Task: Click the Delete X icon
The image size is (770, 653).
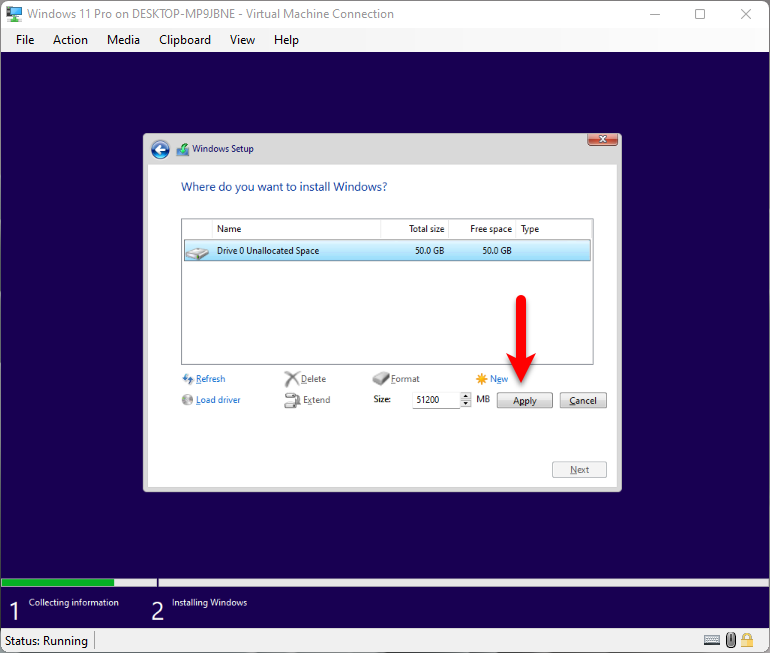Action: [291, 379]
